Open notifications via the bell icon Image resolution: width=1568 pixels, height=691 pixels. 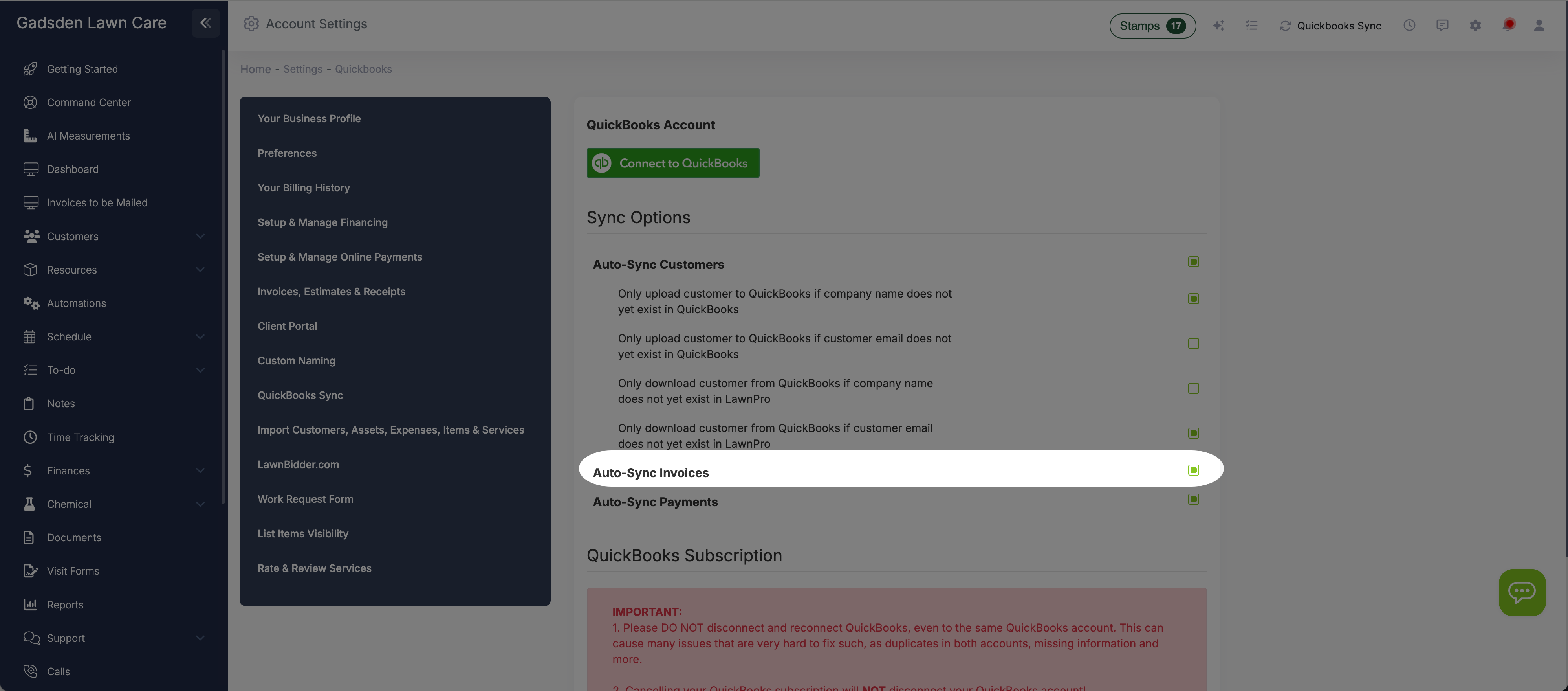pos(1509,26)
